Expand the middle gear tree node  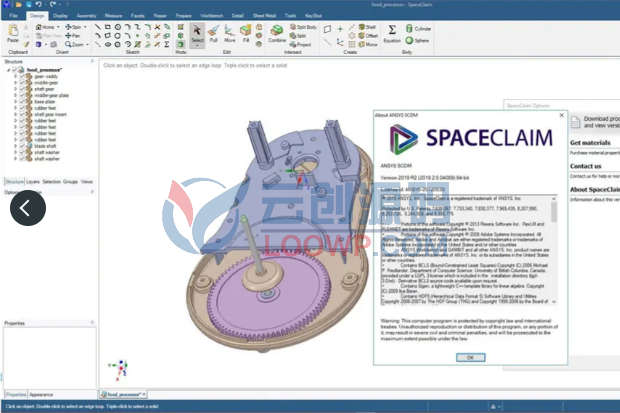tap(15, 83)
